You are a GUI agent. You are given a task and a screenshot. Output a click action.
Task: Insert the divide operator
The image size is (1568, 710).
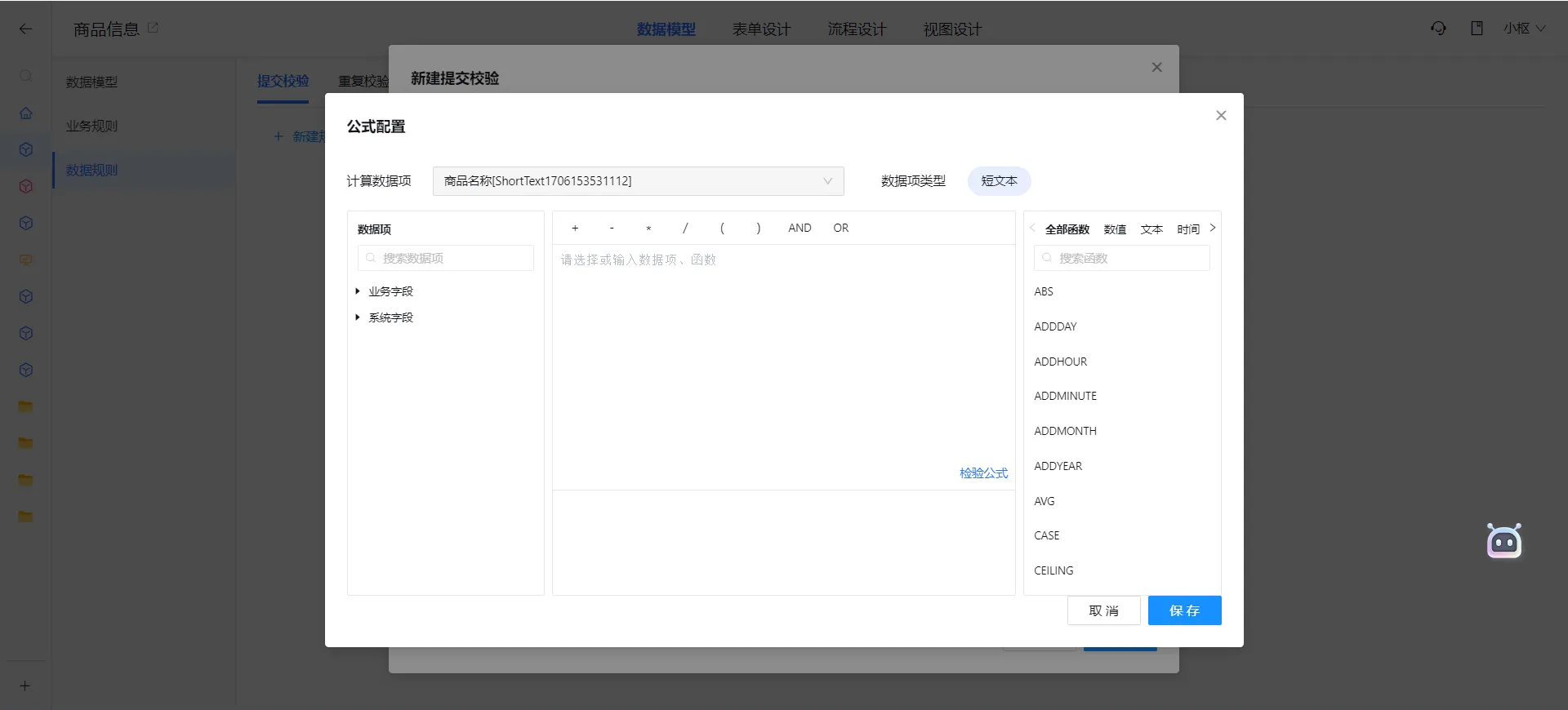(x=685, y=228)
